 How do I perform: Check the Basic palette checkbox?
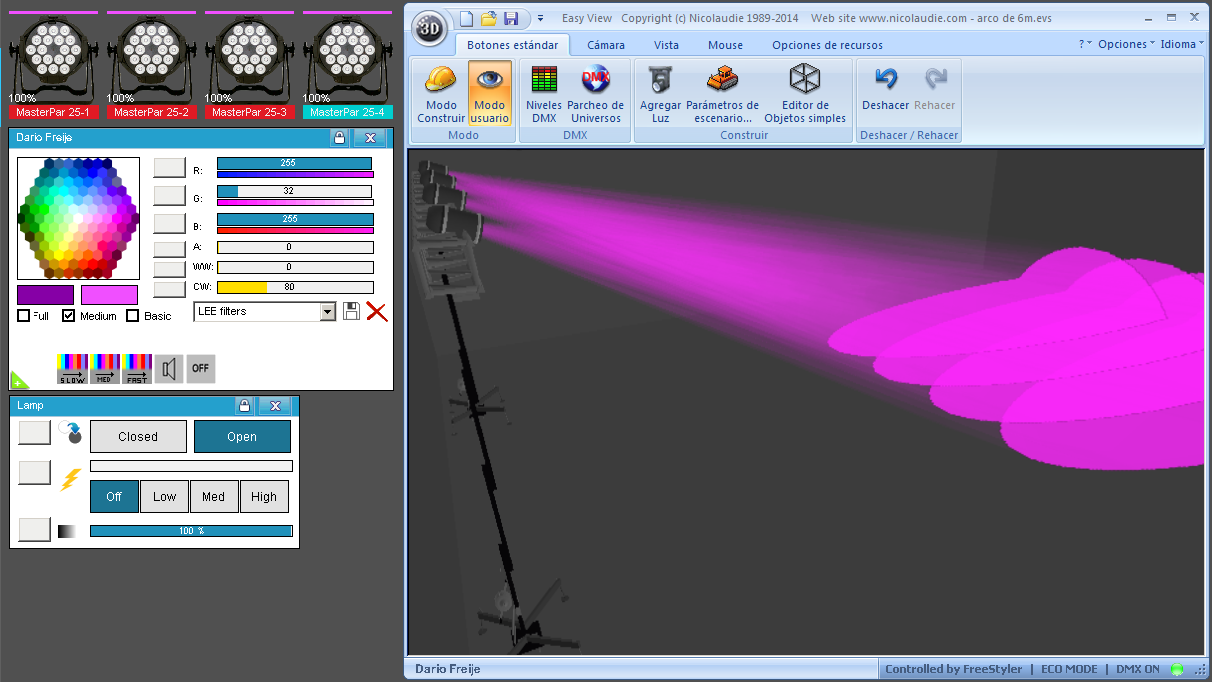point(133,316)
